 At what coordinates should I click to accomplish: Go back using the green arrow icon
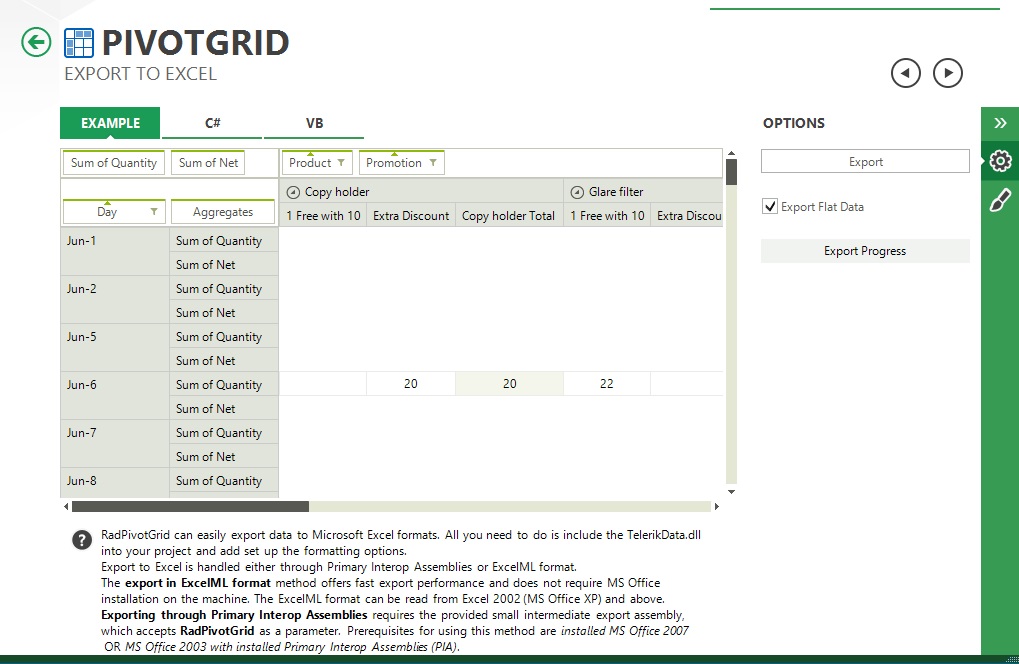tap(36, 42)
